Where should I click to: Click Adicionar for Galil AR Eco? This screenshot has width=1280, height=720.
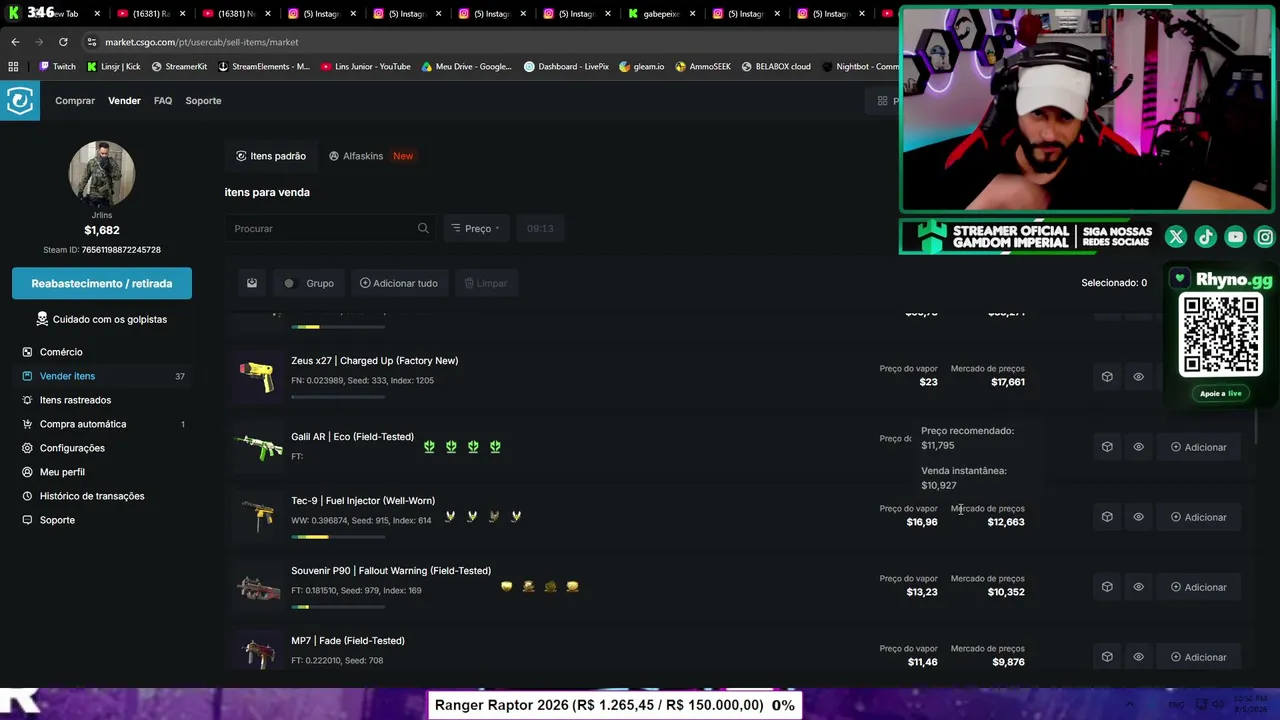(1198, 447)
